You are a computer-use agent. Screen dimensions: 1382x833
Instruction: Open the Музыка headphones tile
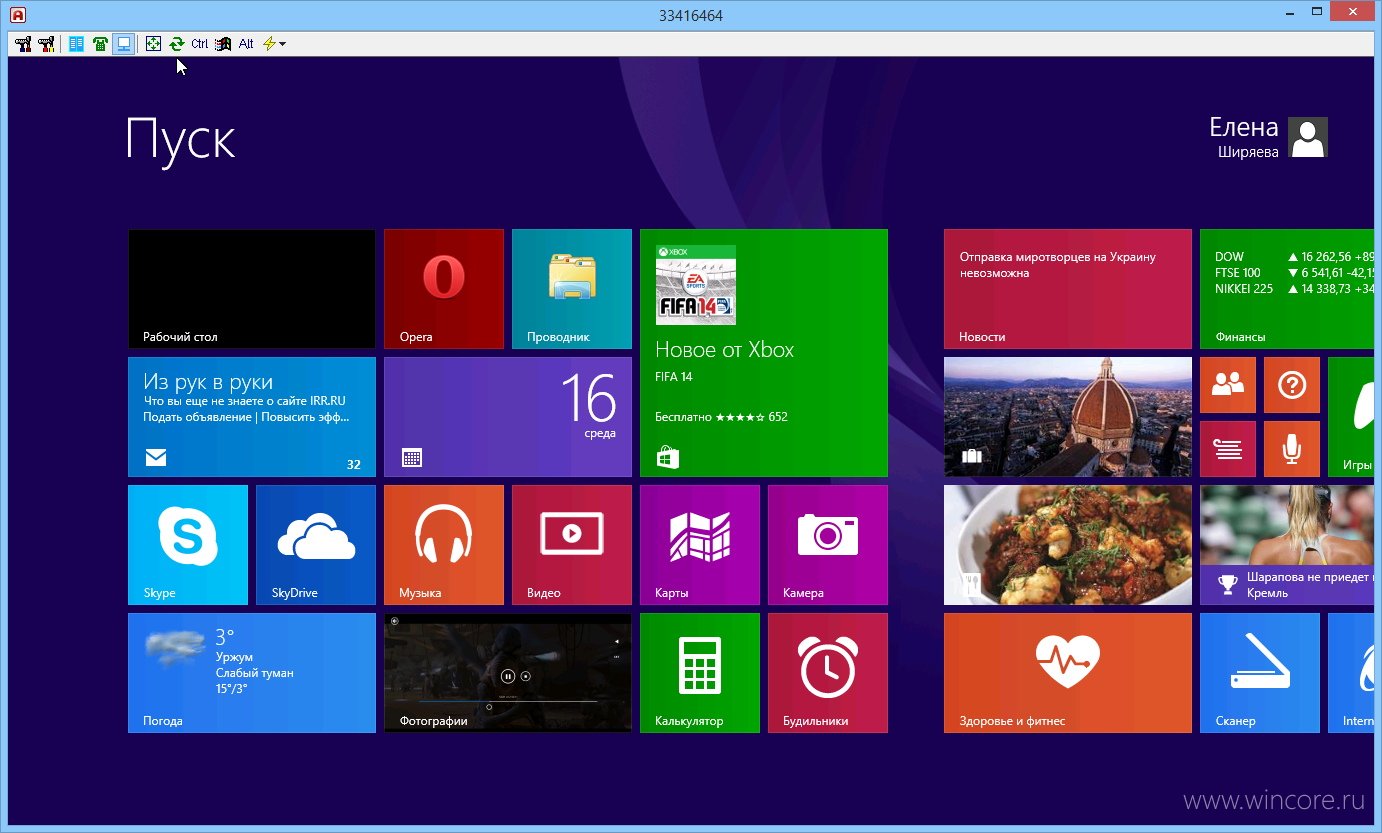pos(444,545)
